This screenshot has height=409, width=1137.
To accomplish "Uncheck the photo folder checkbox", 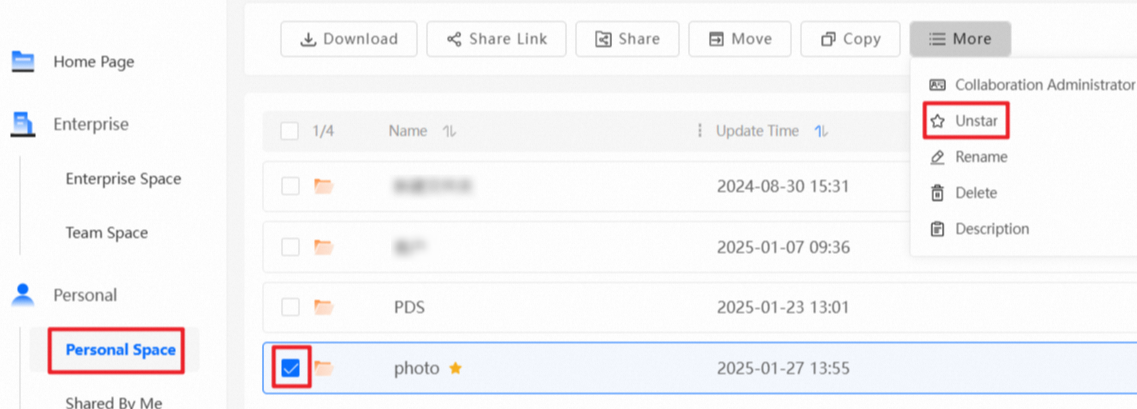I will (x=290, y=368).
